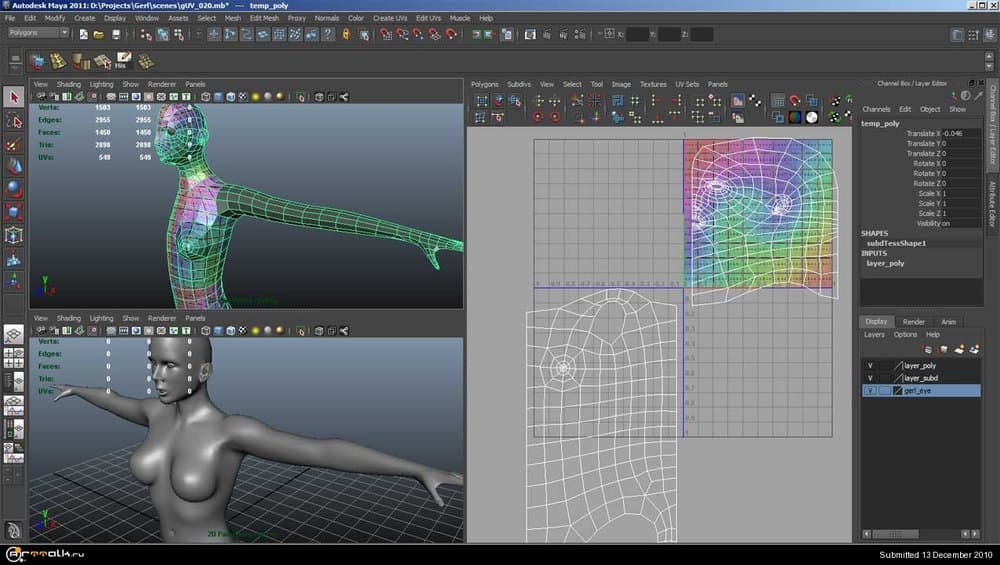Click the Save Scene disk icon
1000x565 pixels.
116,34
